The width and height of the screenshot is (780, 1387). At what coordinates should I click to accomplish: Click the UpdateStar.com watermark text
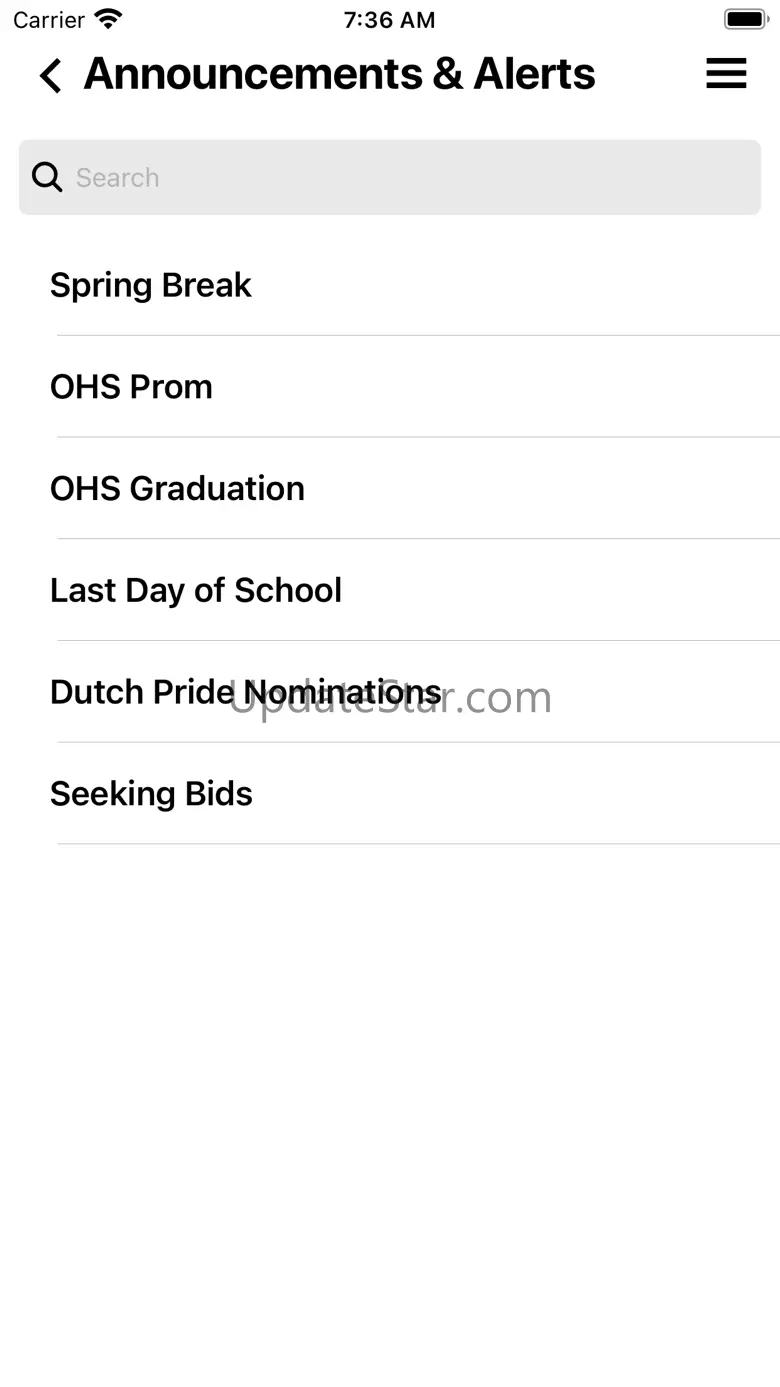390,697
